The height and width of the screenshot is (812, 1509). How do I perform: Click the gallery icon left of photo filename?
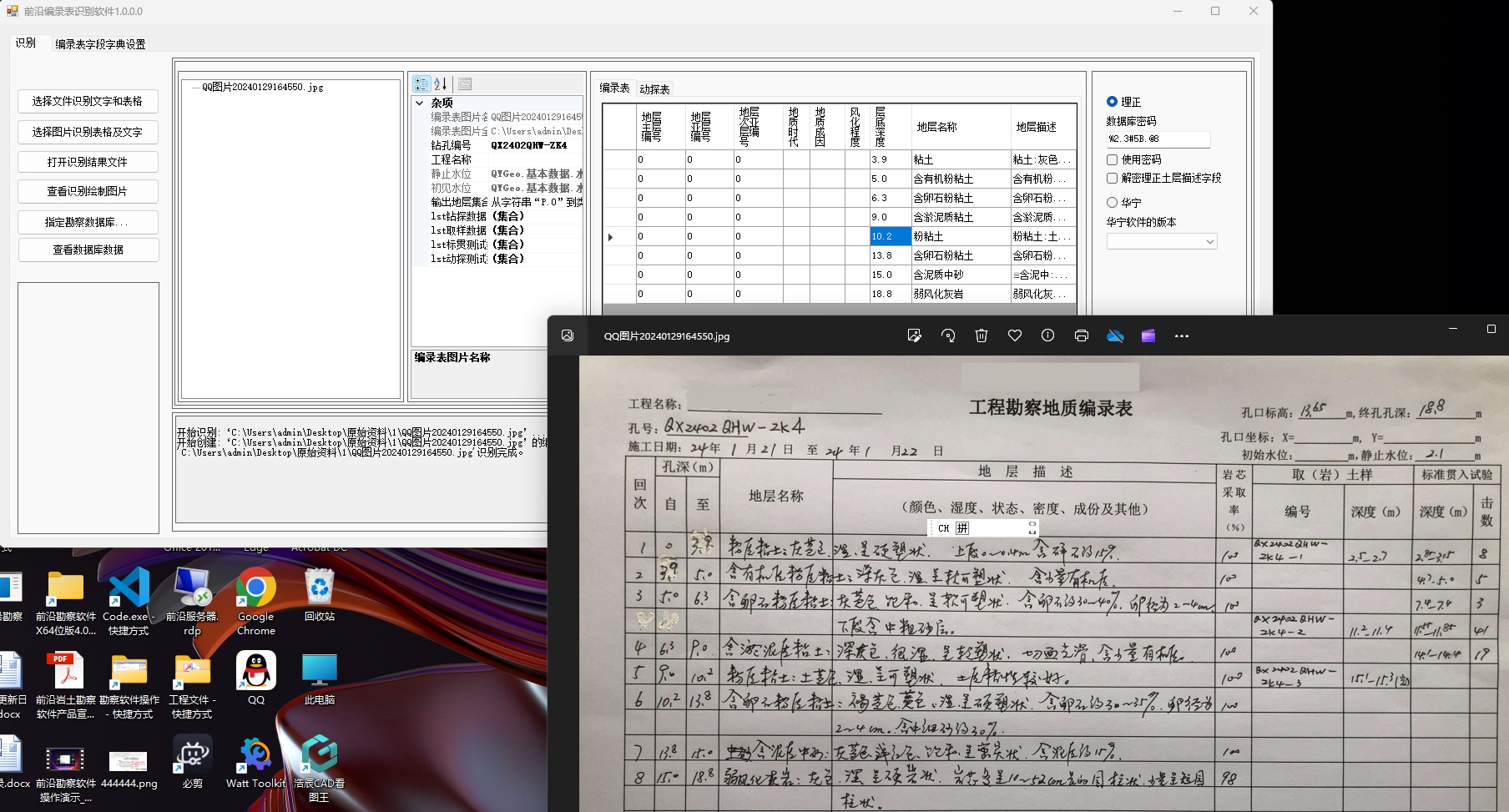[568, 335]
